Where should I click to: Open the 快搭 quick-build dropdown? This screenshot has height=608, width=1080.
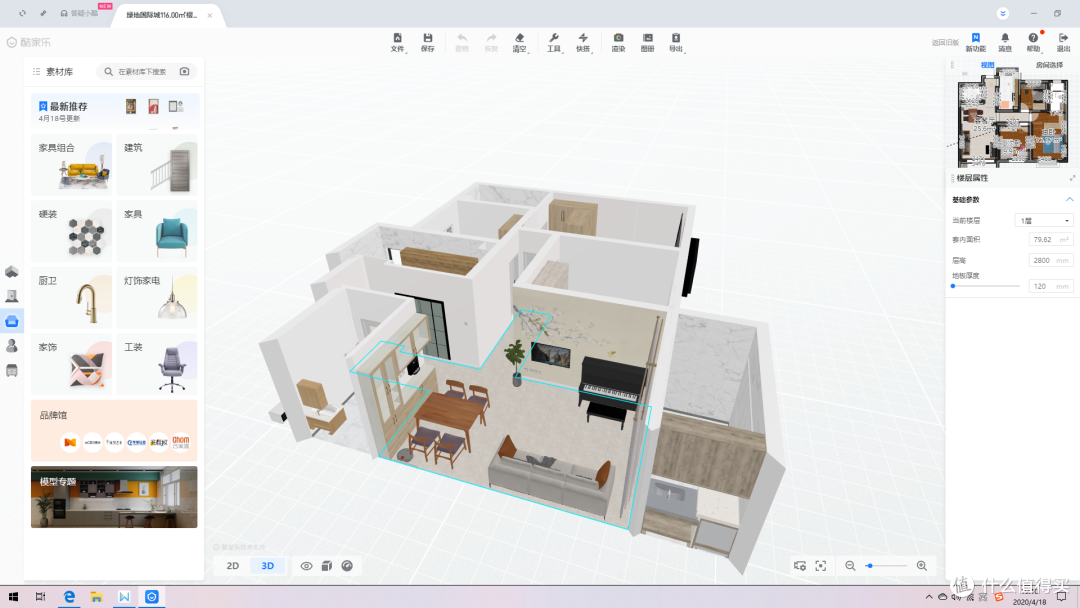(583, 43)
